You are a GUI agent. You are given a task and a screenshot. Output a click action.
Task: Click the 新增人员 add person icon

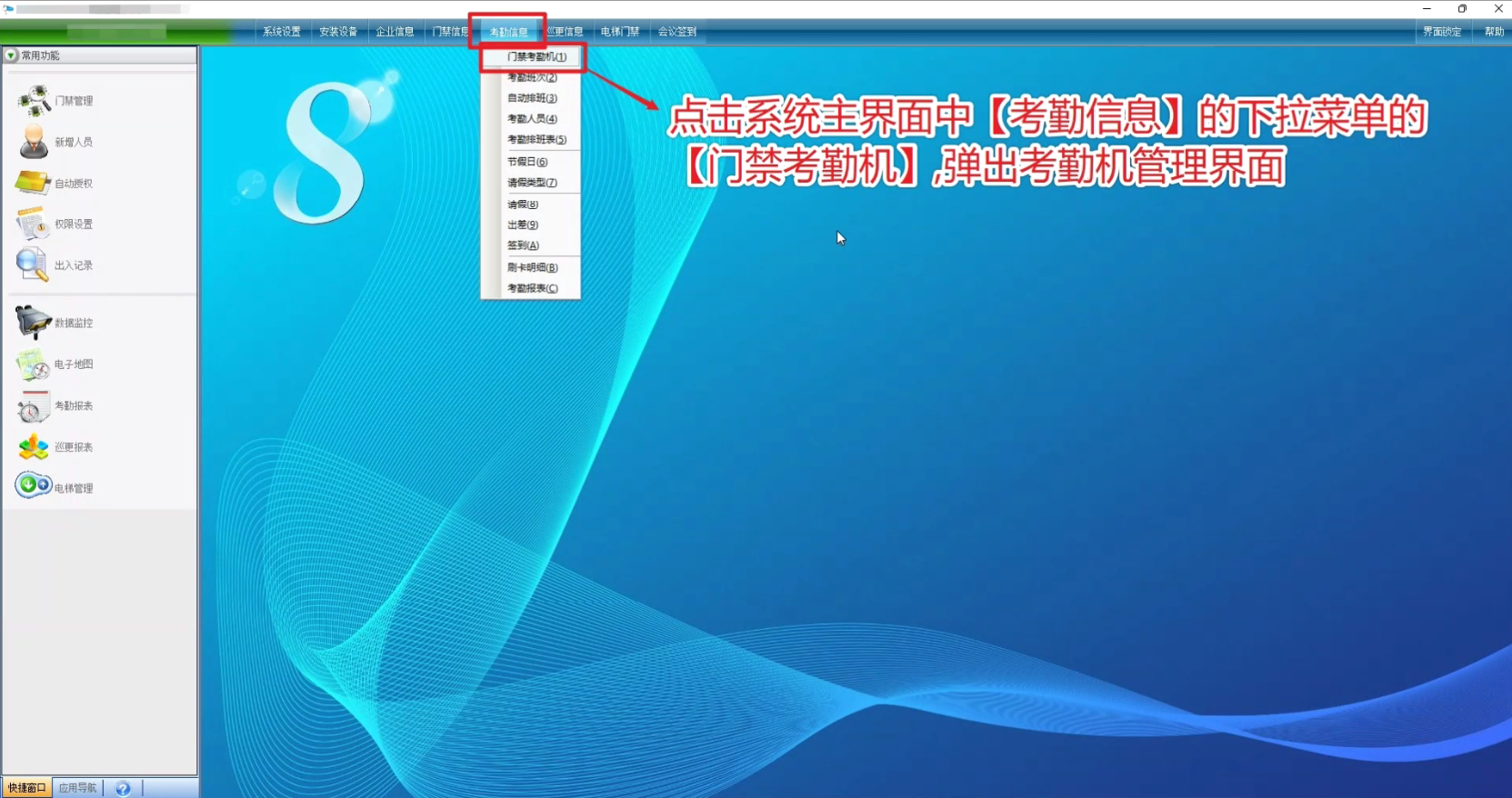(x=34, y=142)
